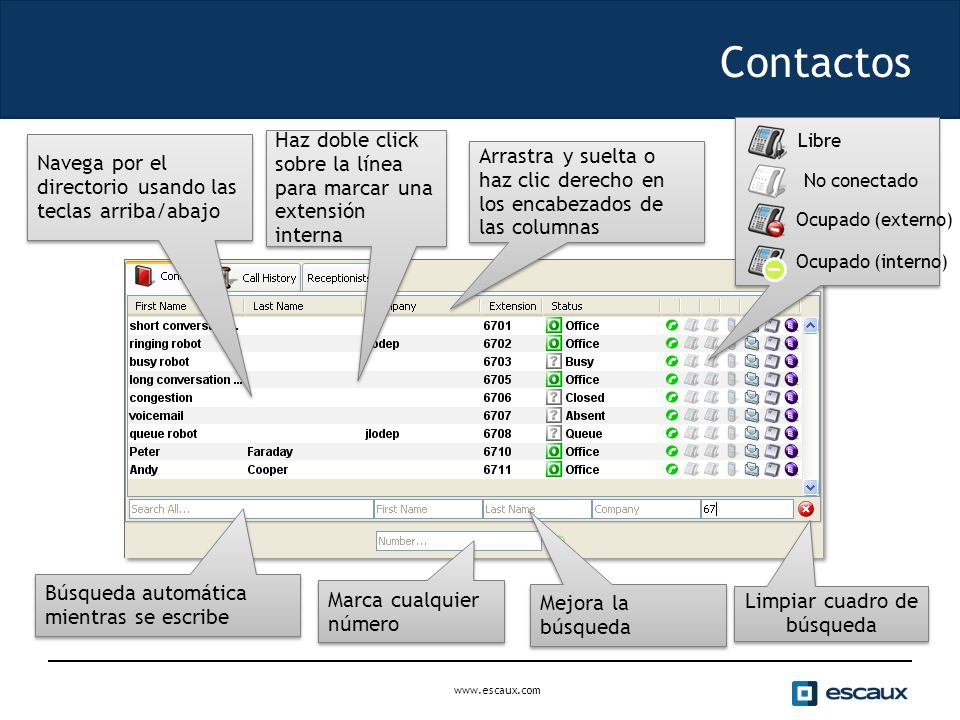The image size is (960, 720).
Task: Sort by the Extension column header
Action: pos(512,306)
